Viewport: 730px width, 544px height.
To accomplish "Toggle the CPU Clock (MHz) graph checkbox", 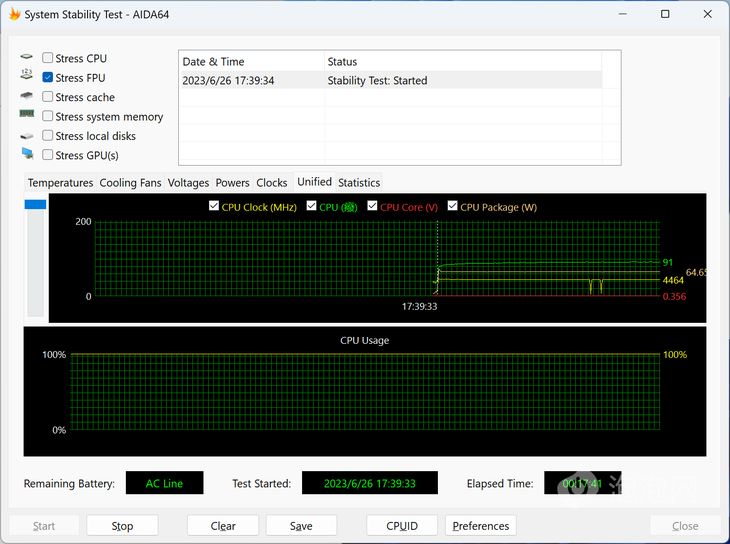I will point(214,206).
